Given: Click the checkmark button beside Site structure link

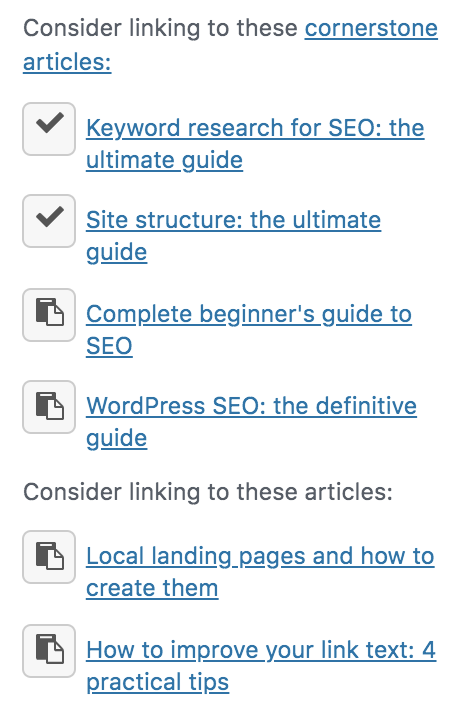Looking at the screenshot, I should click(49, 221).
